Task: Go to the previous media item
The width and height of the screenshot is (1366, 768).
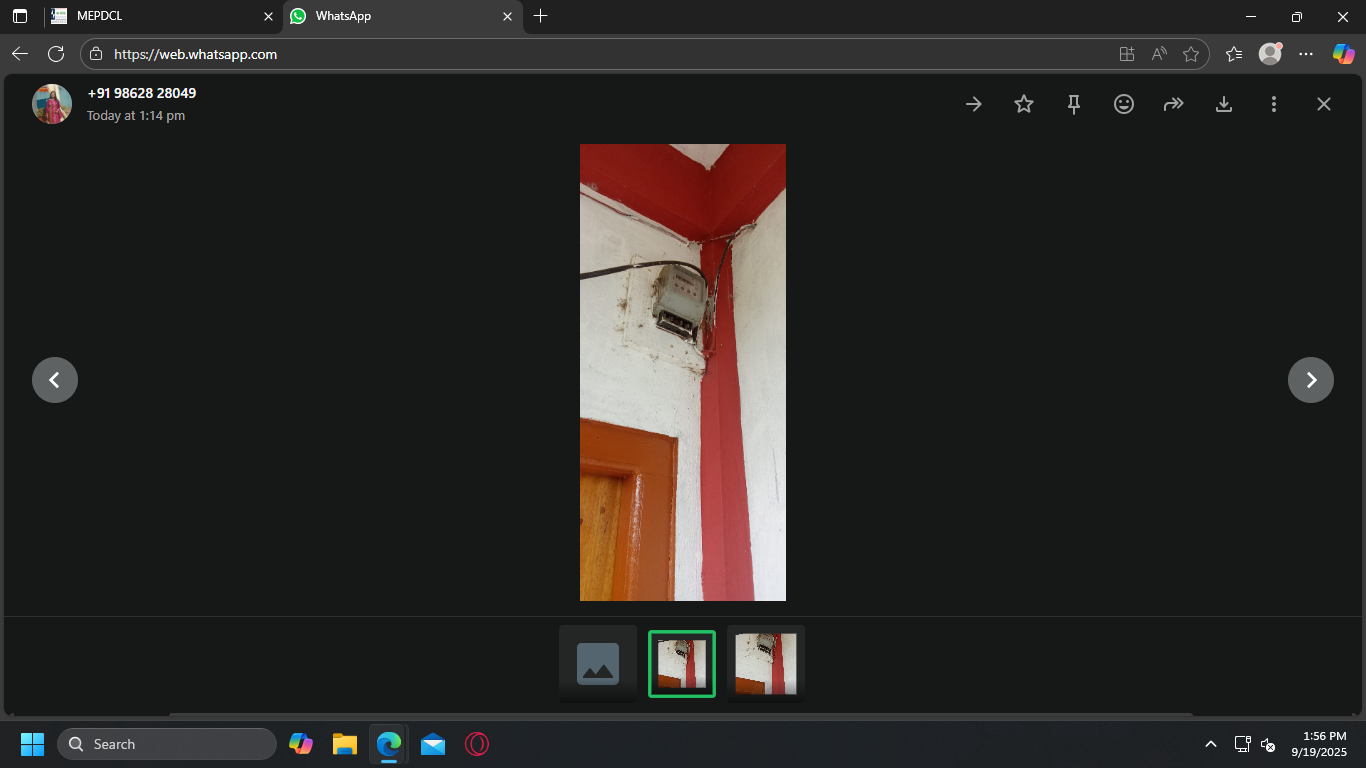Action: (55, 380)
